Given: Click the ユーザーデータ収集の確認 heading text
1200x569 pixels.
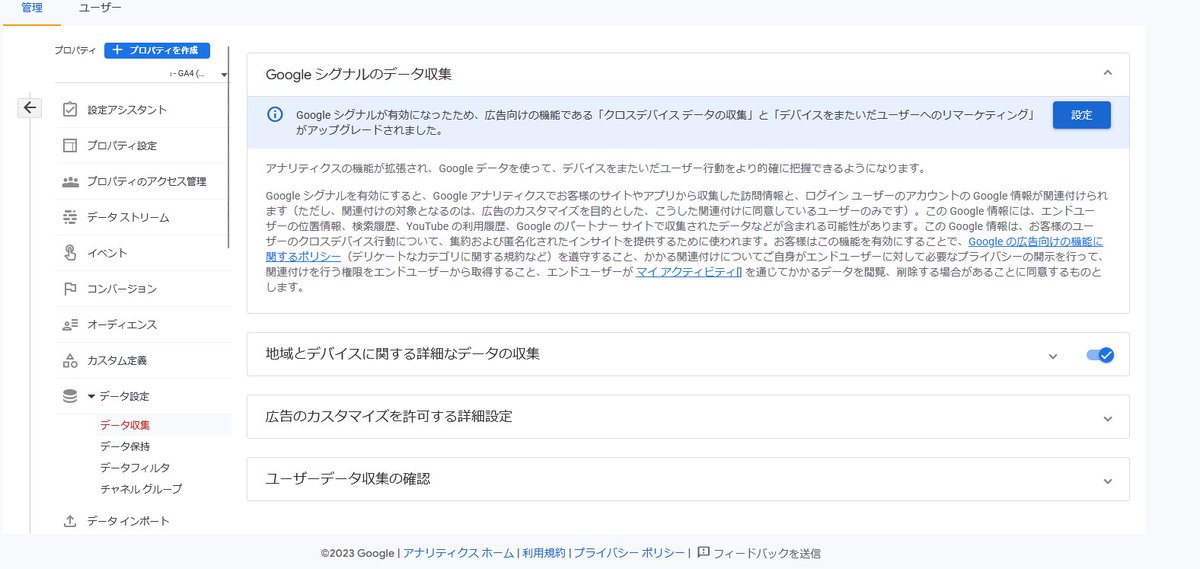Looking at the screenshot, I should click(348, 479).
